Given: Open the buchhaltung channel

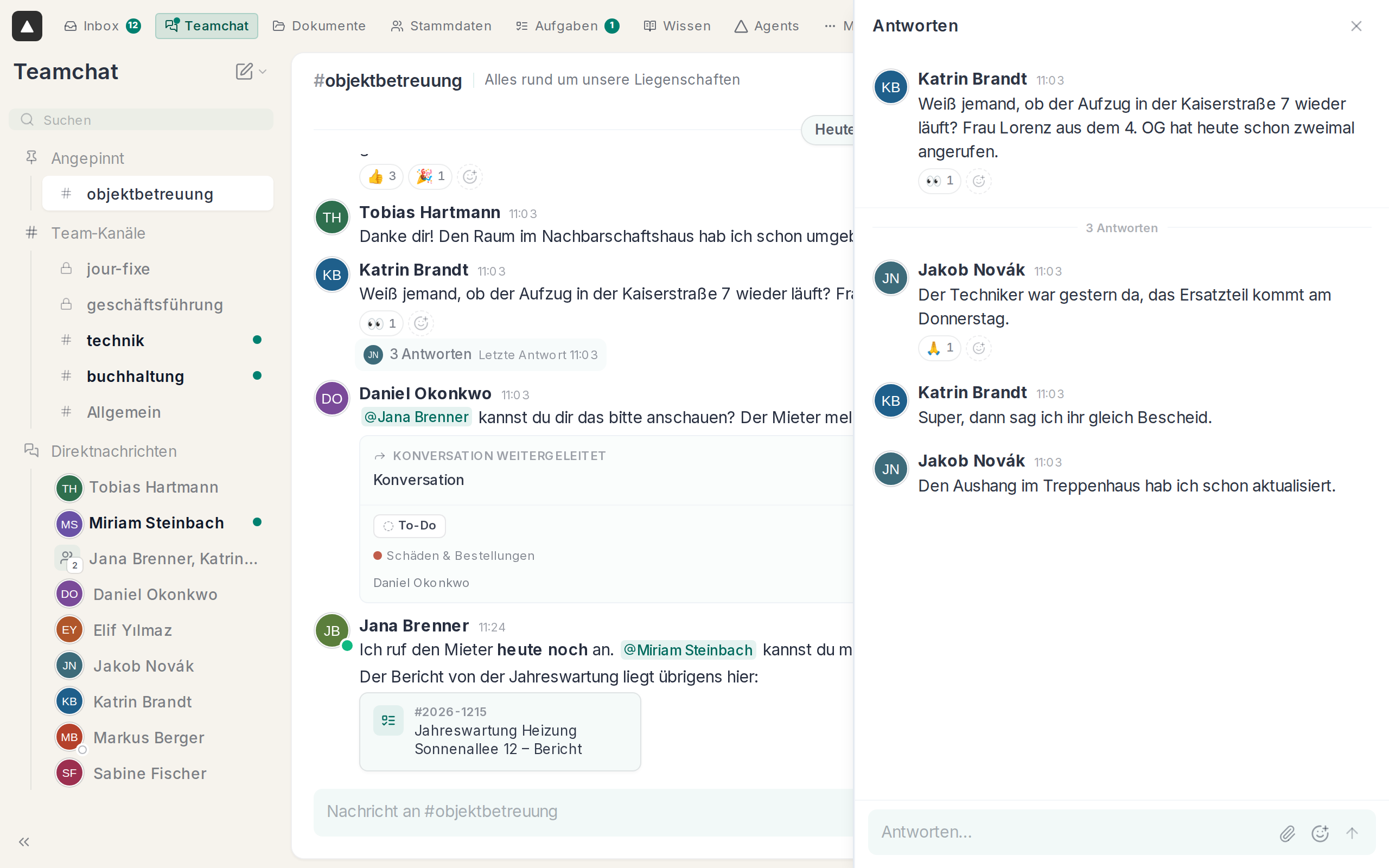Looking at the screenshot, I should [158, 376].
